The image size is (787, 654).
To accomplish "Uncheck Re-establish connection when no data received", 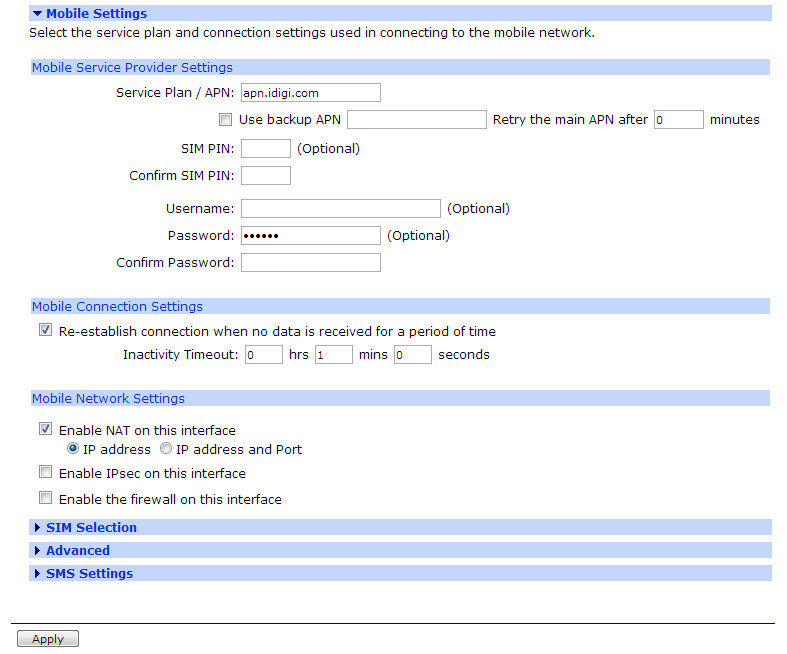I will pyautogui.click(x=45, y=331).
